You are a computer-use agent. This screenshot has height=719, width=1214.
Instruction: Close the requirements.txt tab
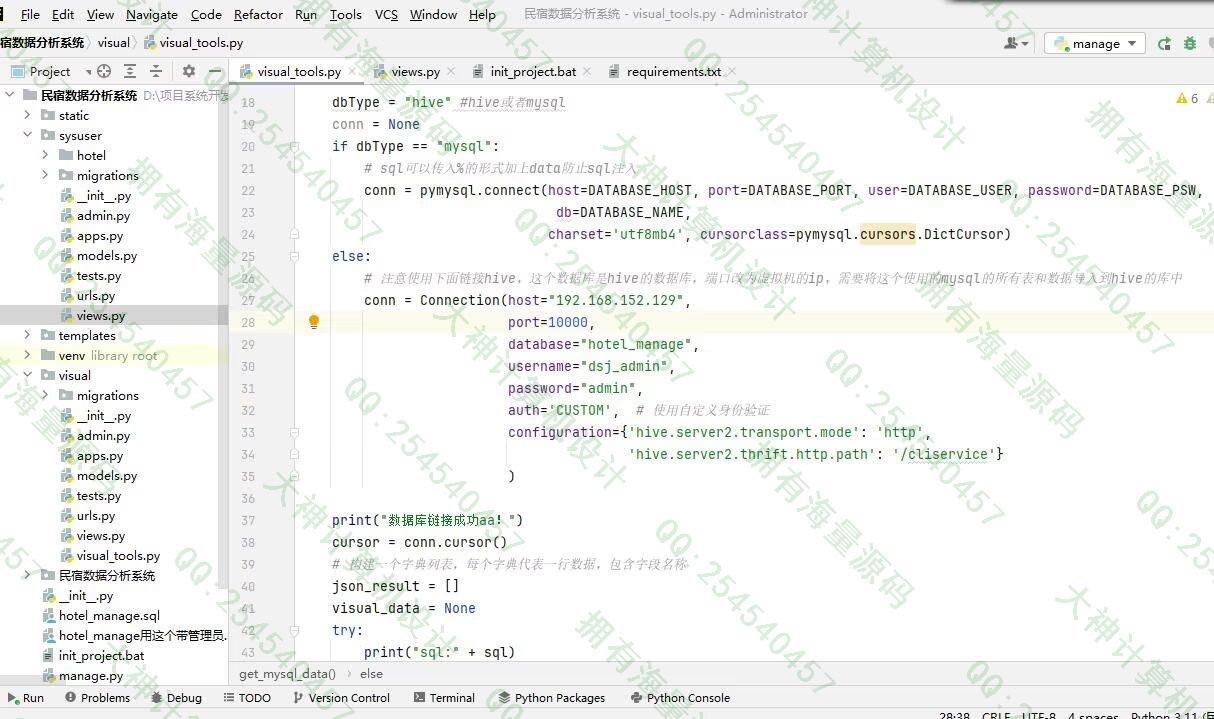[x=731, y=71]
